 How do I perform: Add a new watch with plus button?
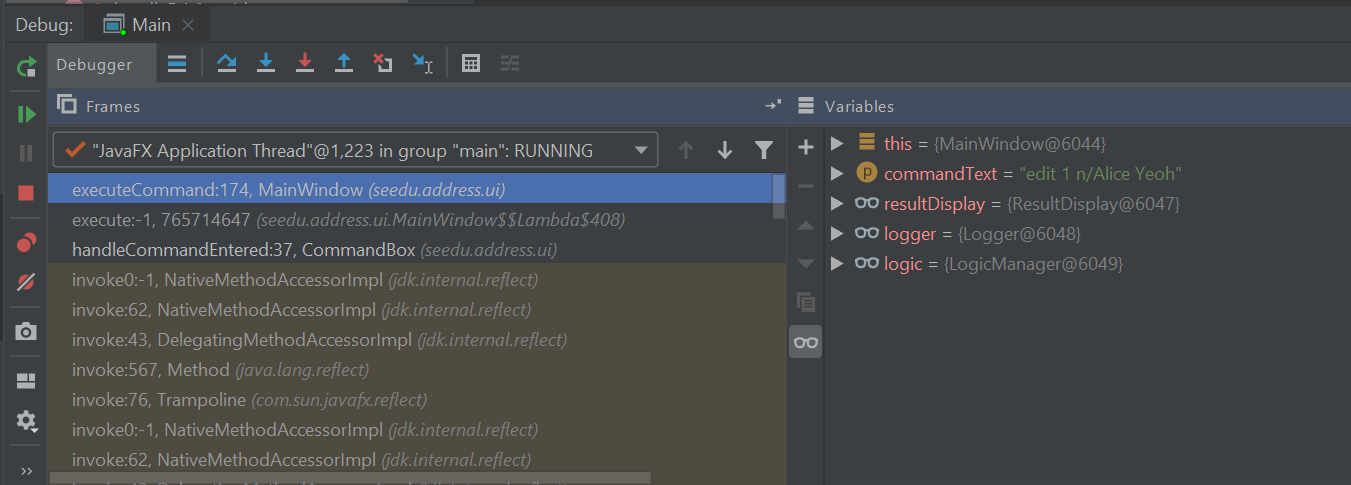pyautogui.click(x=805, y=148)
